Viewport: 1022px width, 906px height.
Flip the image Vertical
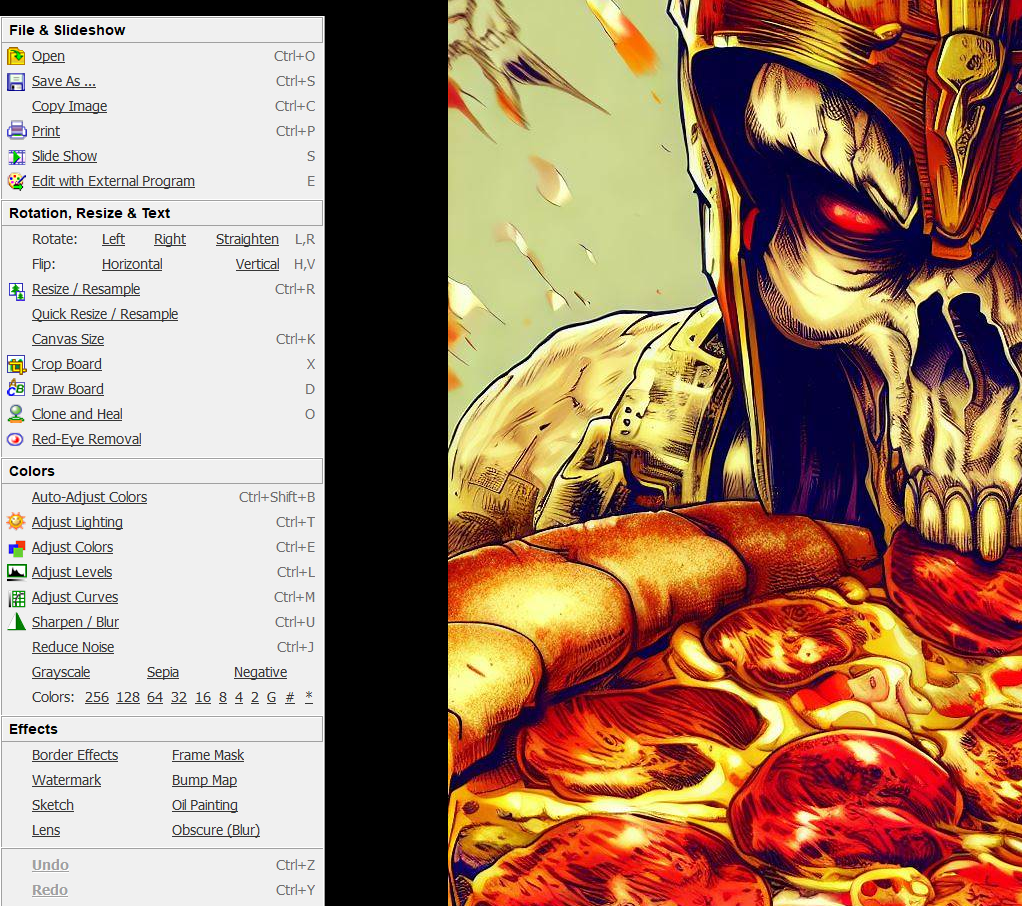point(257,264)
